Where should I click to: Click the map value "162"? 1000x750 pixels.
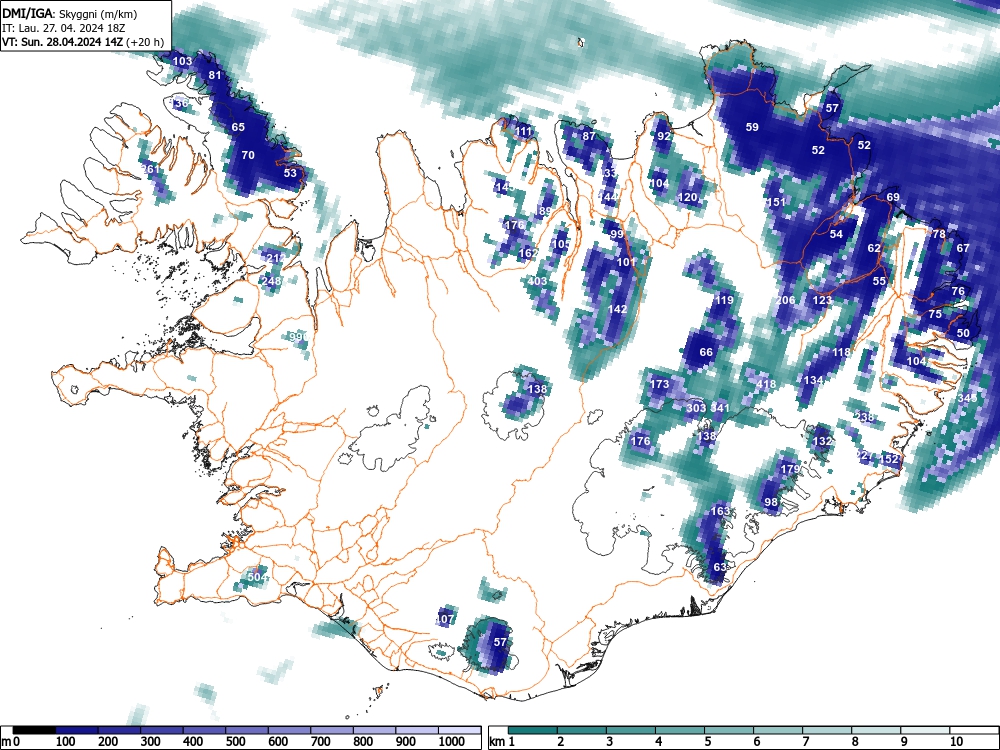(528, 253)
